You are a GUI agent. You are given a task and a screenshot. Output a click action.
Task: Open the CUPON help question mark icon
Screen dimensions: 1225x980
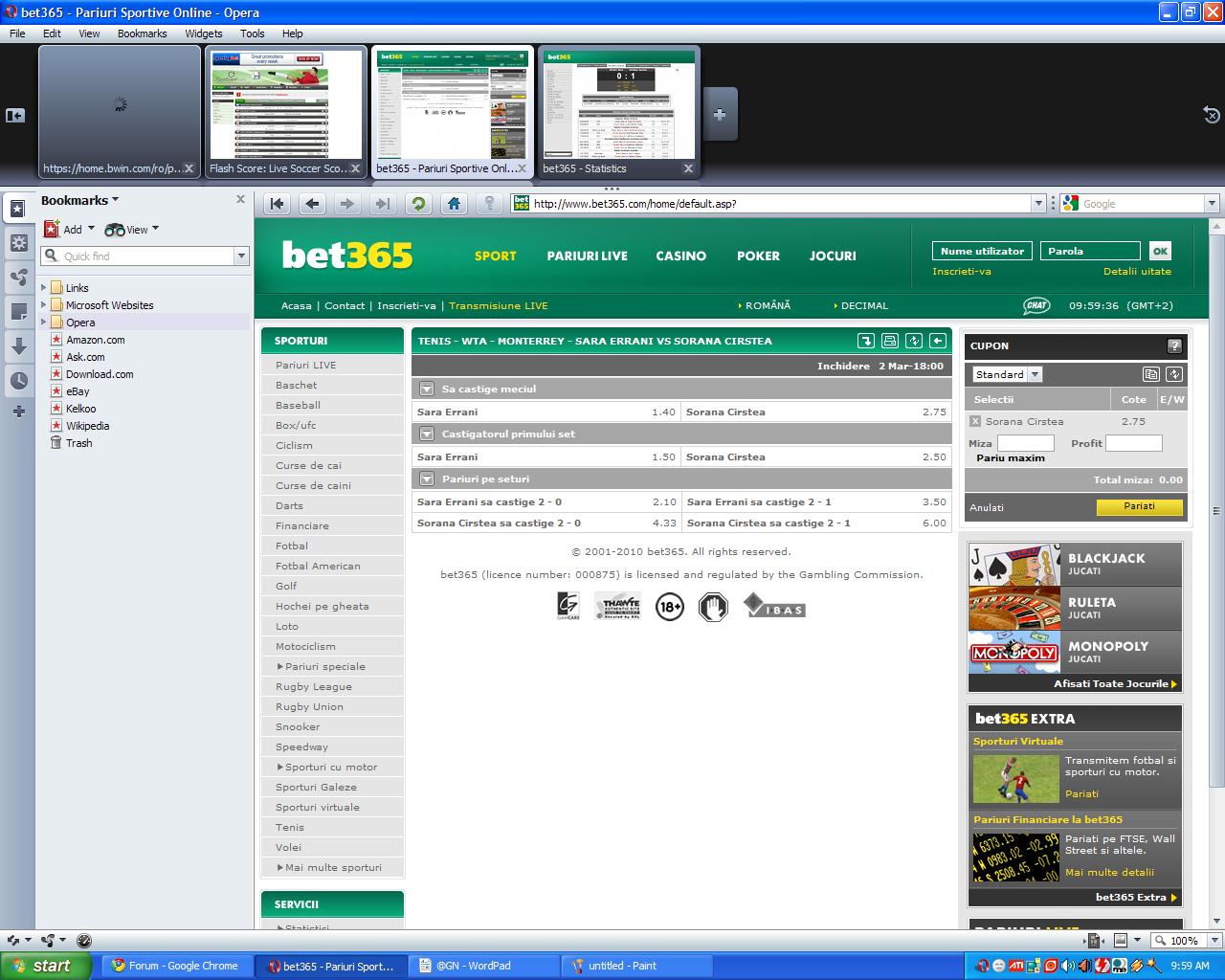tap(1174, 346)
